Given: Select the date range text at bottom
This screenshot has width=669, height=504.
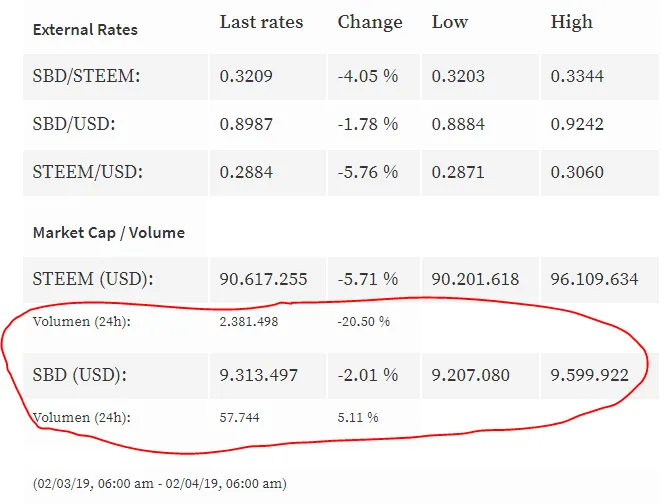Looking at the screenshot, I should tap(160, 484).
